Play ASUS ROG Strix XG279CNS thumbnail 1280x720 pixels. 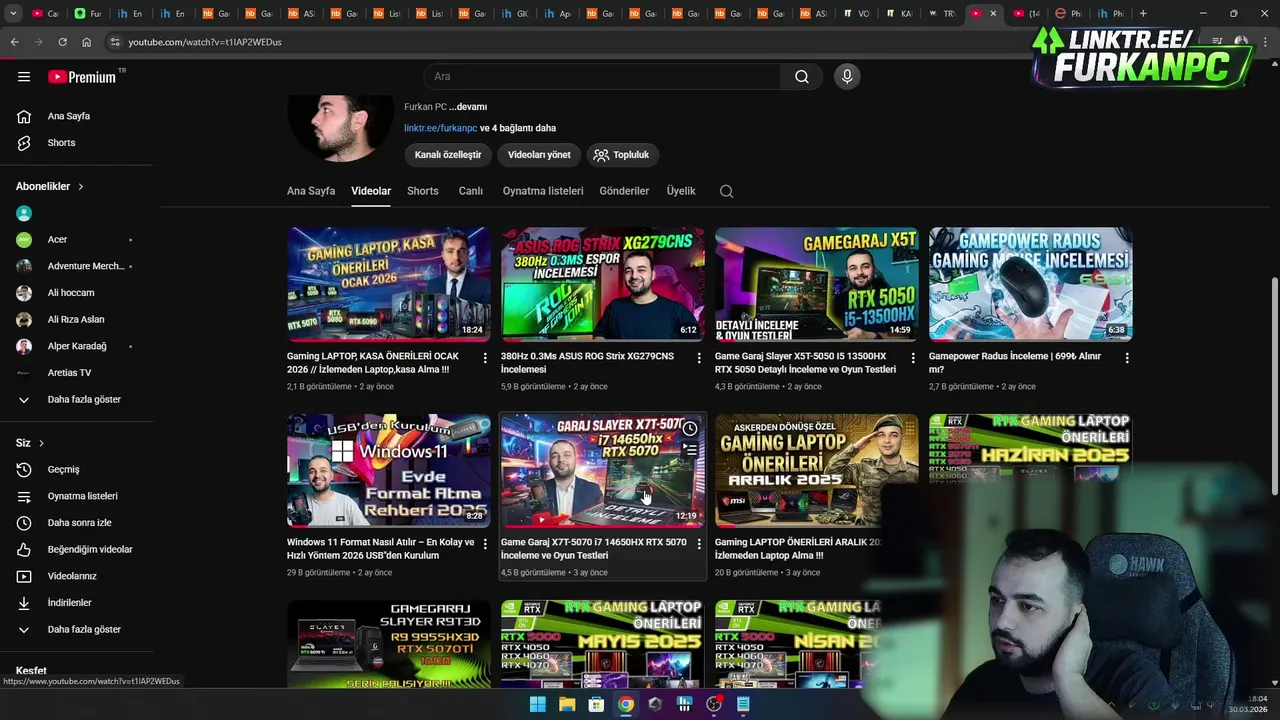coord(602,284)
